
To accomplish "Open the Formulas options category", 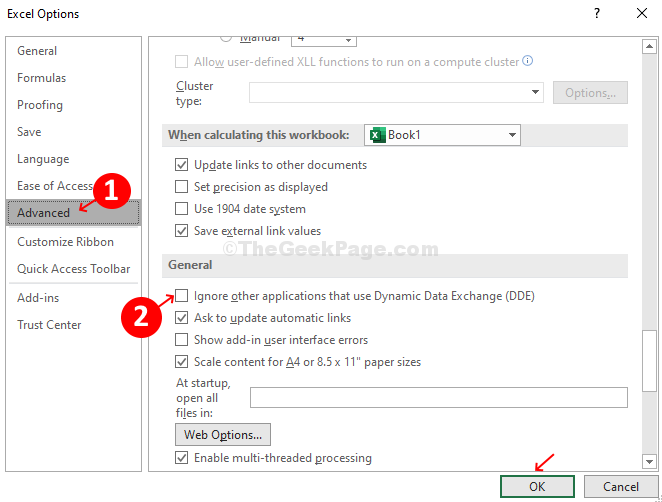I will click(x=41, y=78).
